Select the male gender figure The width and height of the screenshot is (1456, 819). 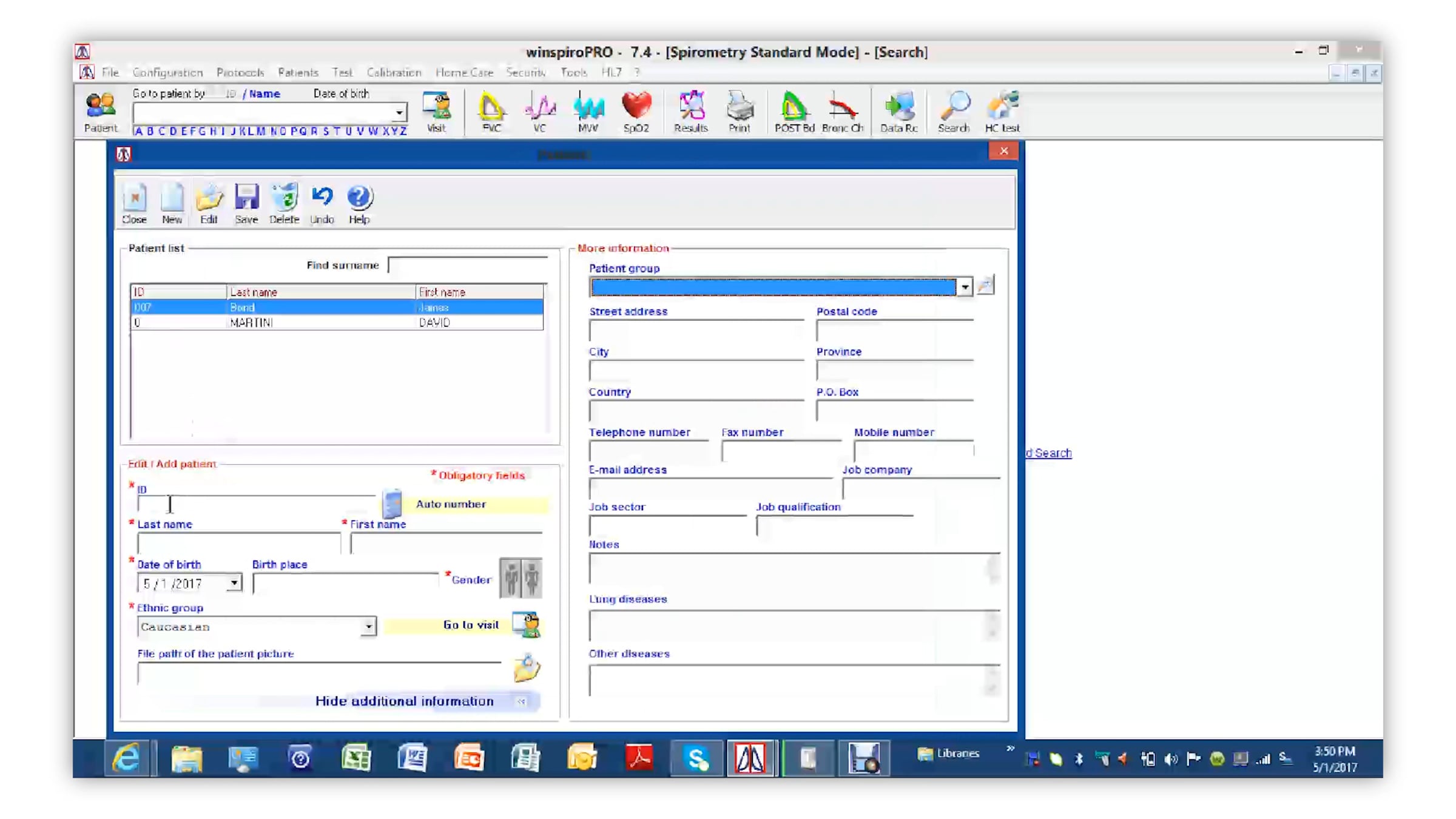(511, 578)
